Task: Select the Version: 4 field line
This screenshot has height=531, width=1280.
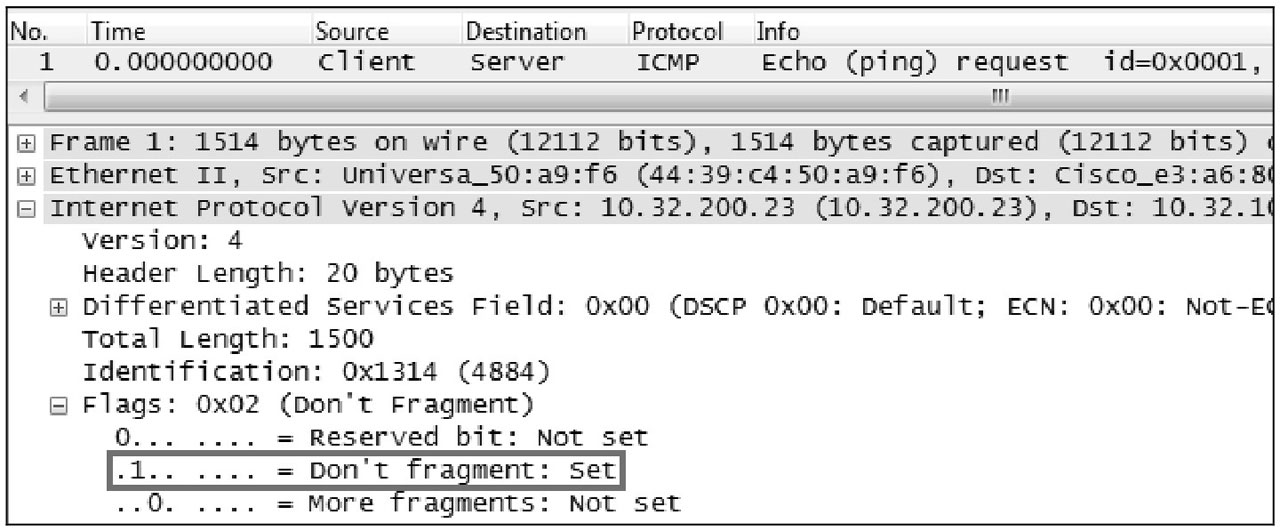Action: 162,241
